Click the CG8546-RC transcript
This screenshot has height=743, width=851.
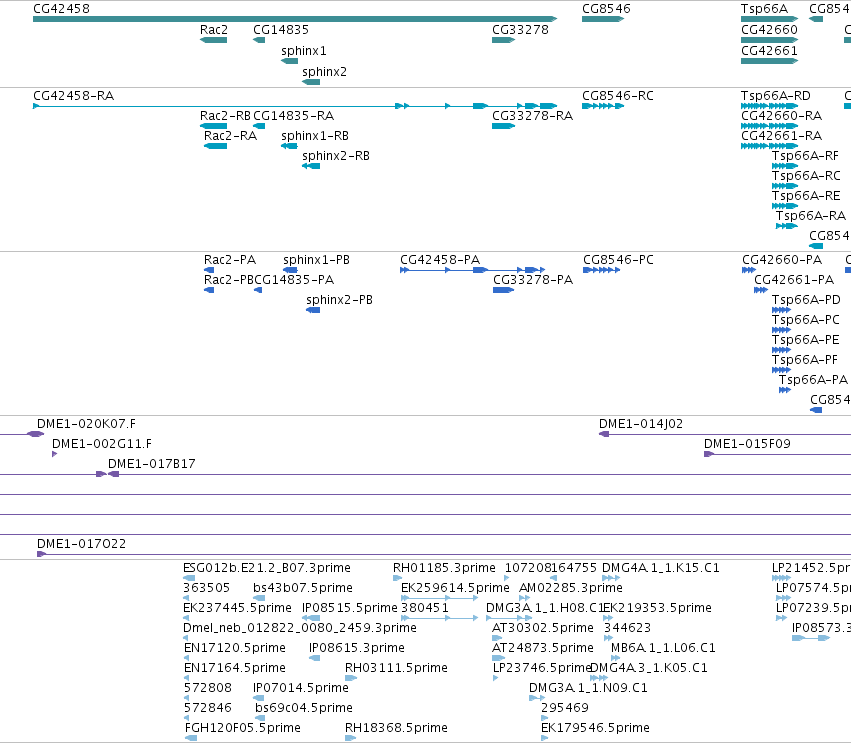point(603,106)
